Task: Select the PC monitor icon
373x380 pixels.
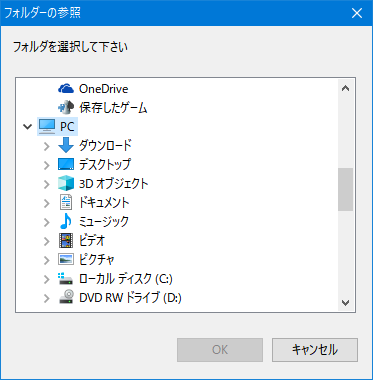Action: (x=47, y=126)
